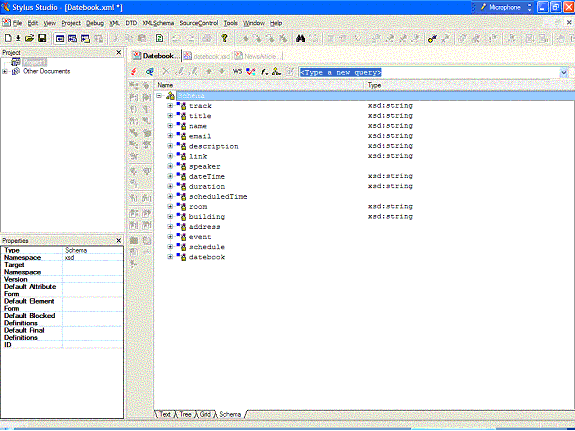575x431 pixels.
Task: Toggle the second window-layout button in the main toolbar
Action: tap(73, 39)
